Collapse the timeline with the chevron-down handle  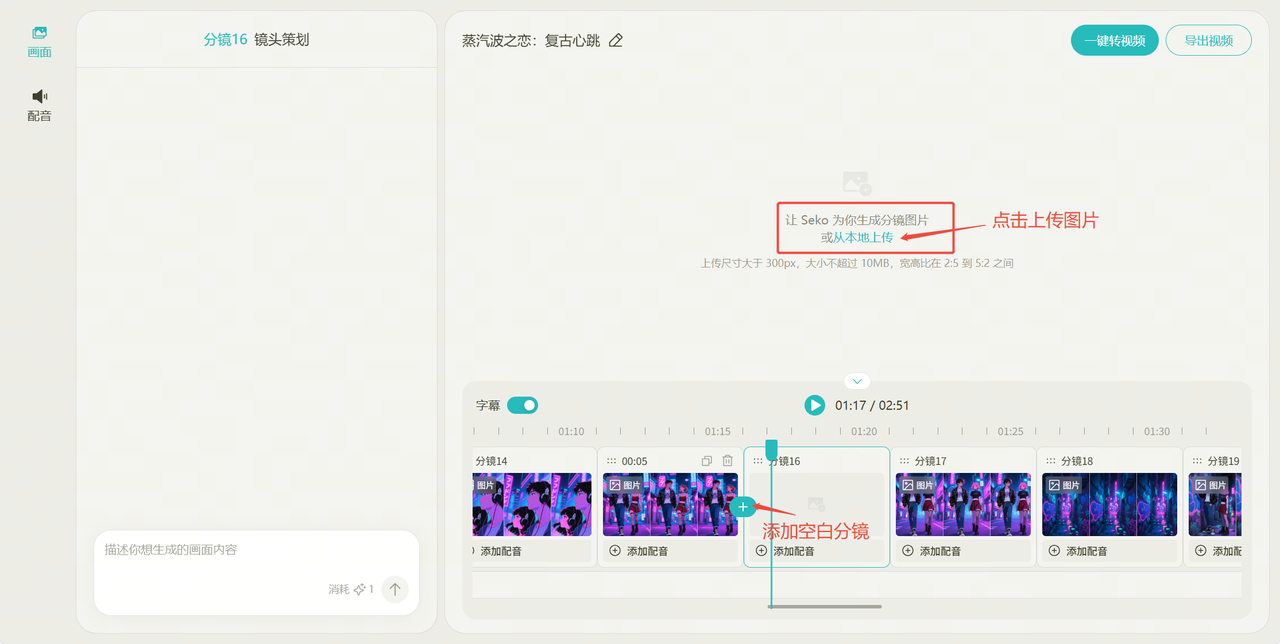click(x=857, y=381)
